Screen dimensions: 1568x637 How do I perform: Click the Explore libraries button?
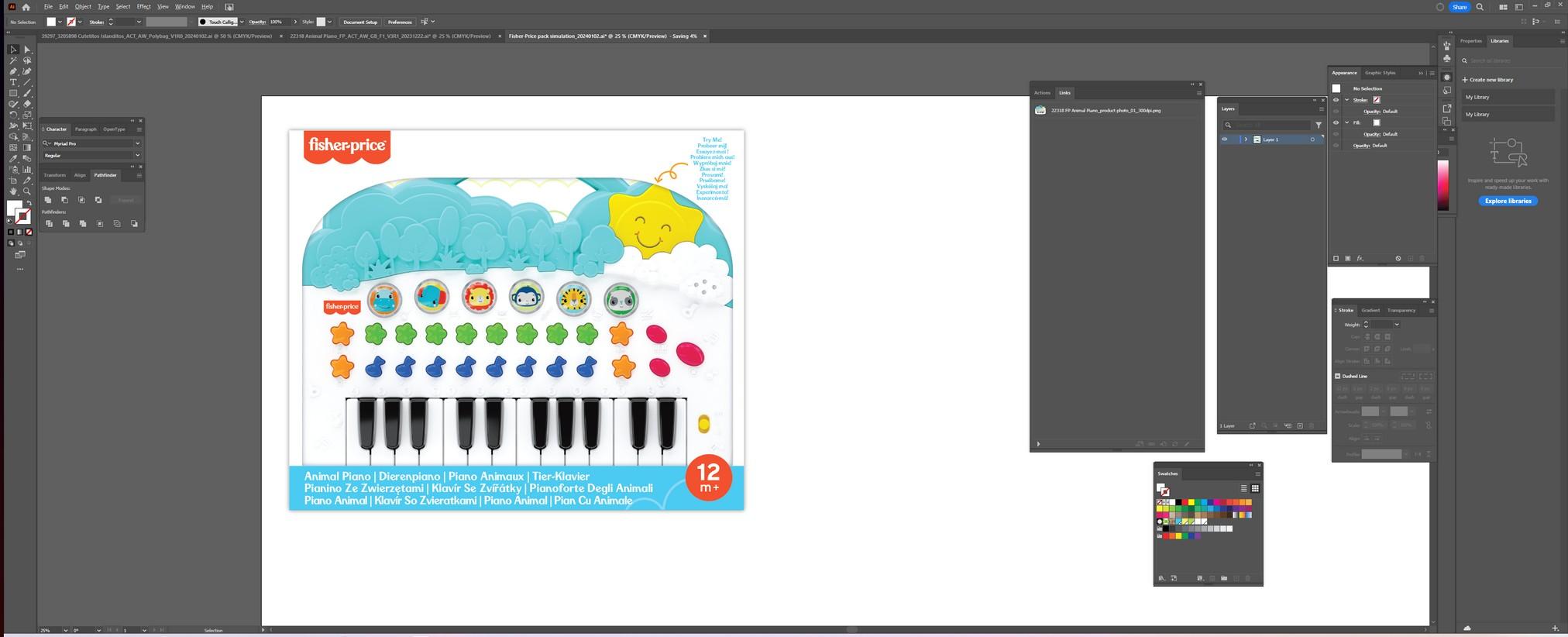tap(1508, 201)
